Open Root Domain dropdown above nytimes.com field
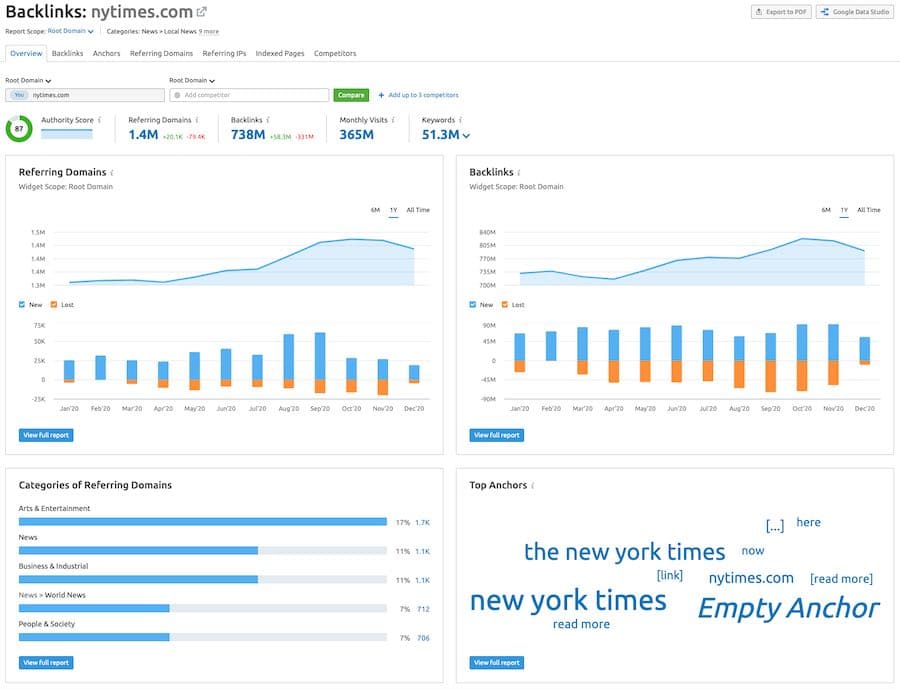Viewport: 900px width, 689px height. coord(28,80)
